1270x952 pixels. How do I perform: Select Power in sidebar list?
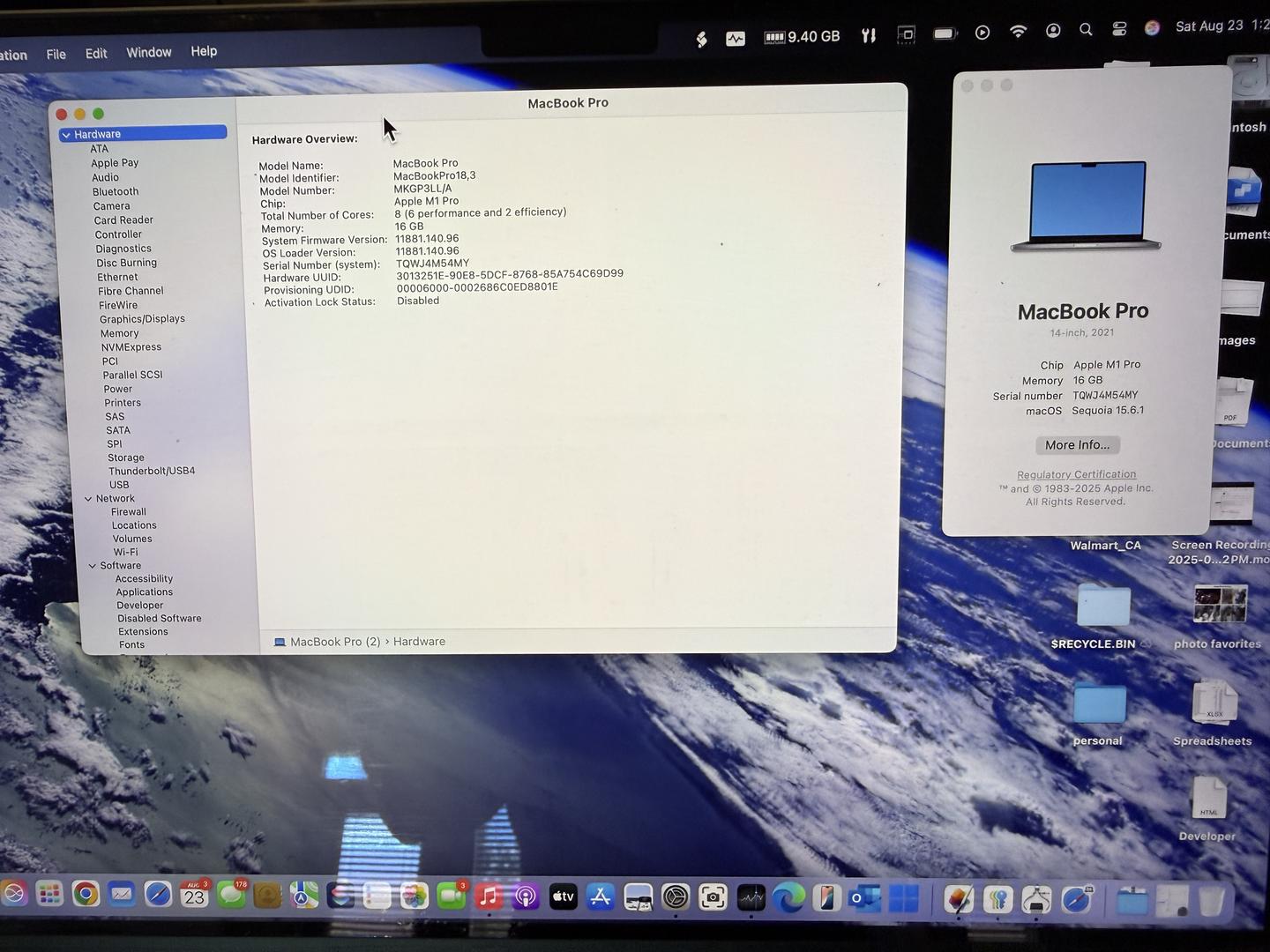point(118,389)
